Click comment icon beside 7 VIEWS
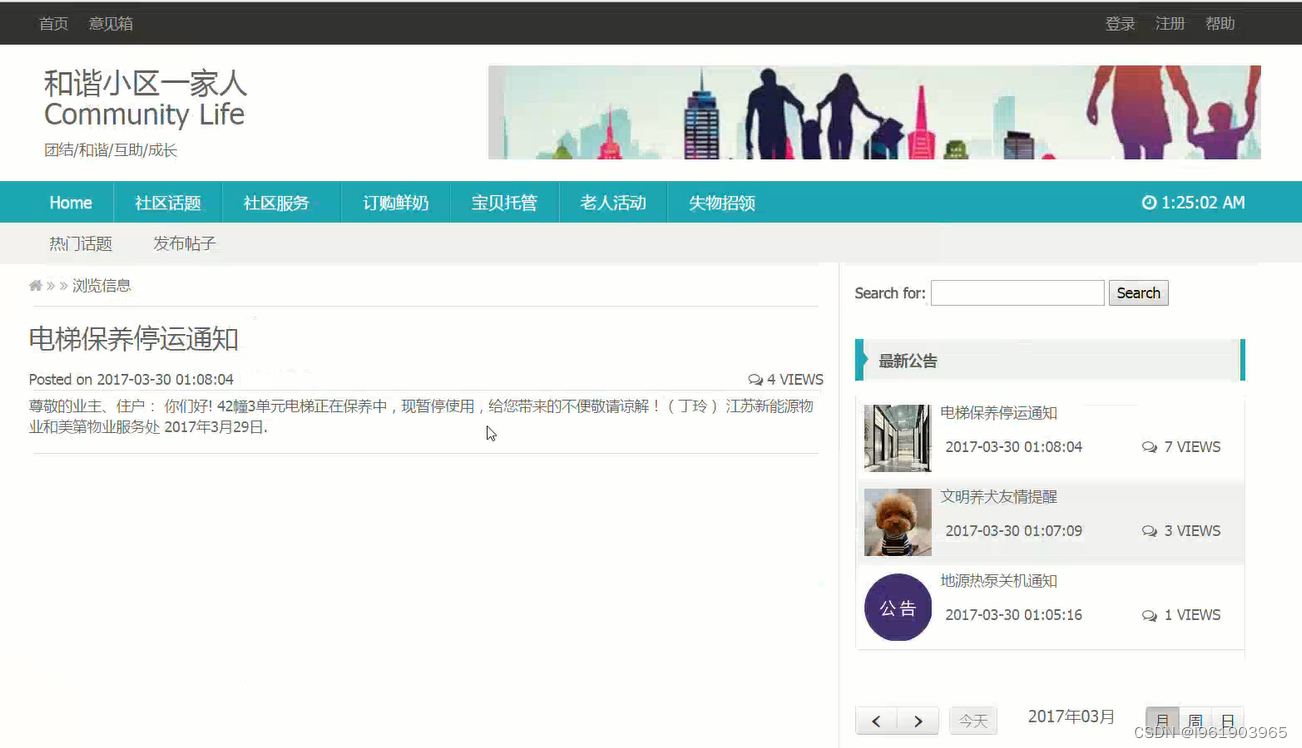Viewport: 1302px width, 748px height. click(1149, 447)
